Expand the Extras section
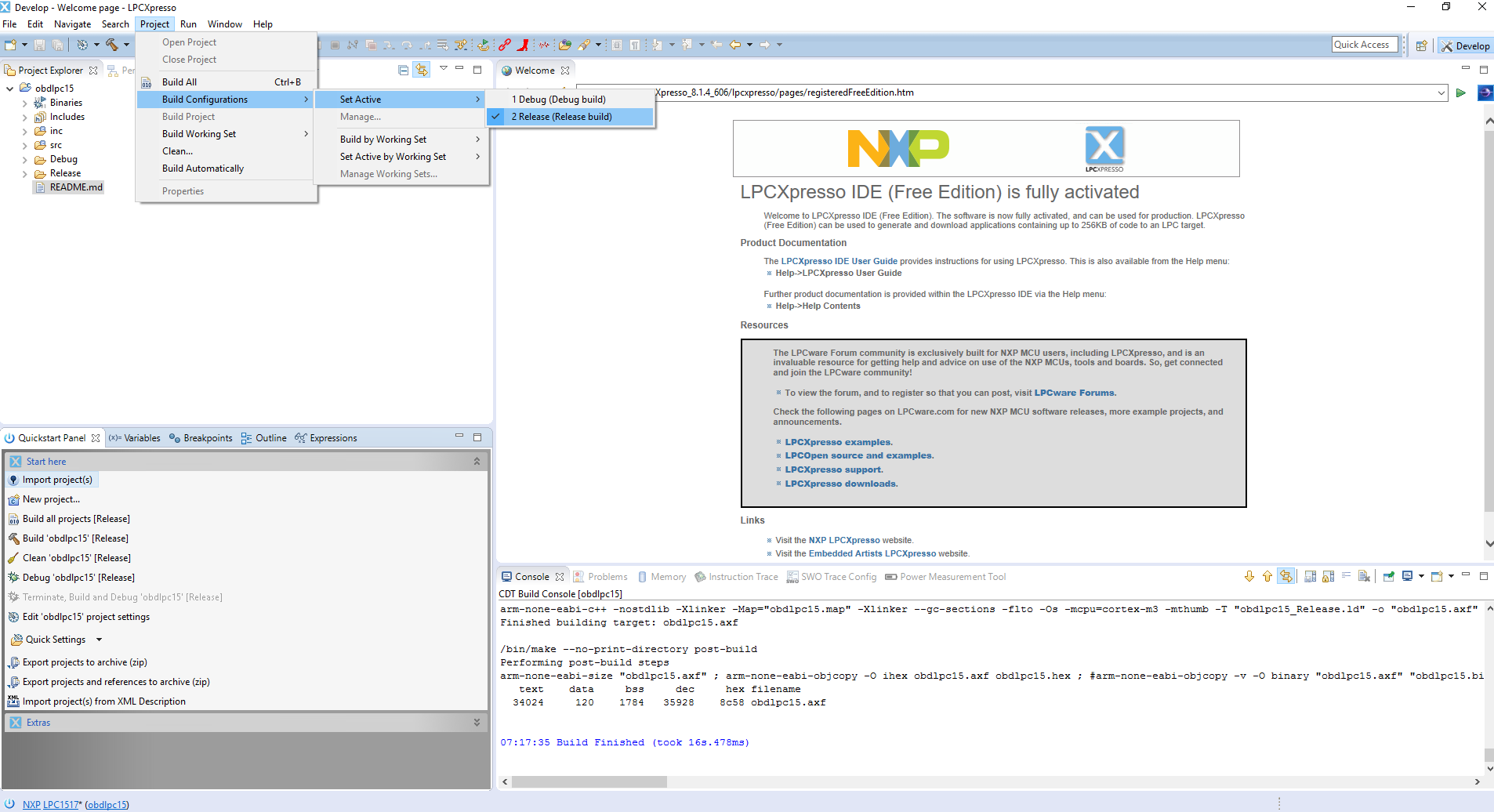Viewport: 1494px width, 812px height. point(477,723)
